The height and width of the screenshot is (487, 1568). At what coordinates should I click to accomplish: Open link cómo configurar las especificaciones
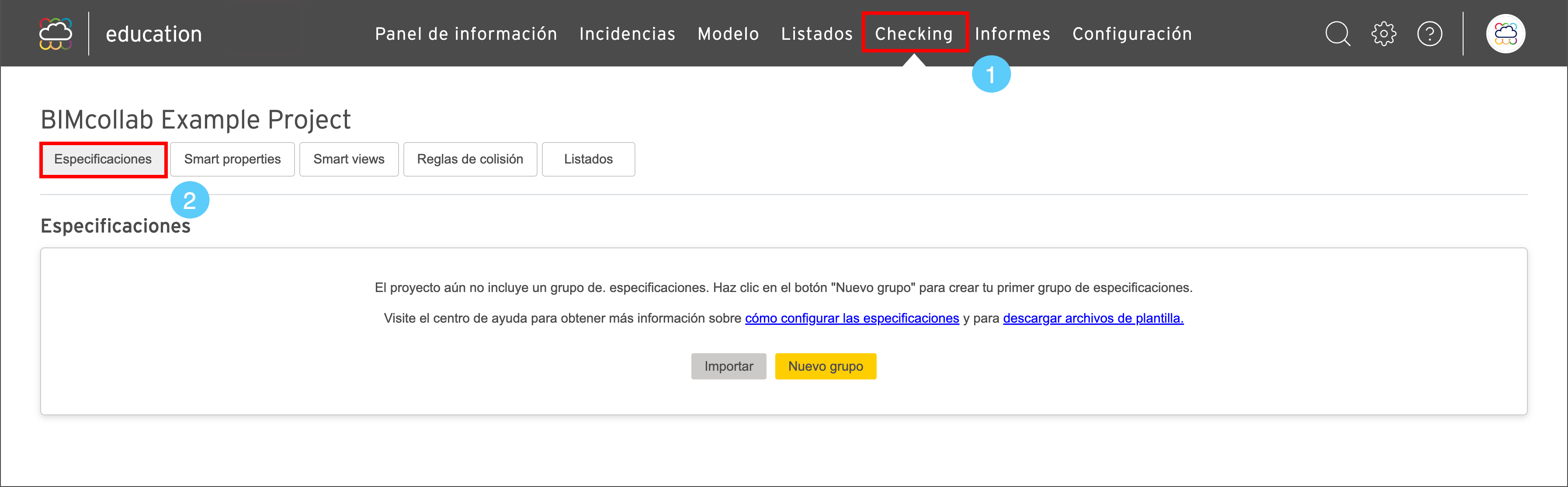point(852,318)
